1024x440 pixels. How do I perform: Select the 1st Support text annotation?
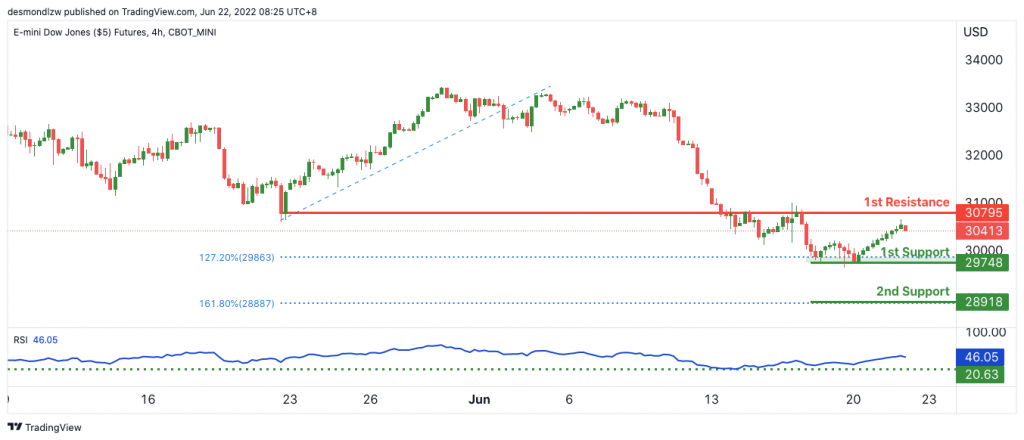914,252
